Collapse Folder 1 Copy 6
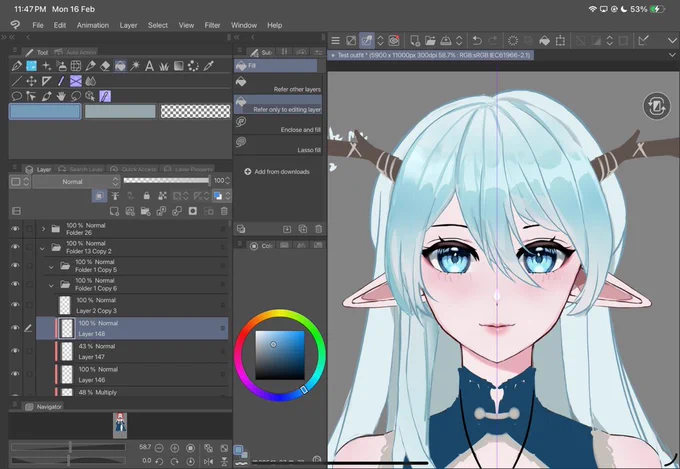 51,285
